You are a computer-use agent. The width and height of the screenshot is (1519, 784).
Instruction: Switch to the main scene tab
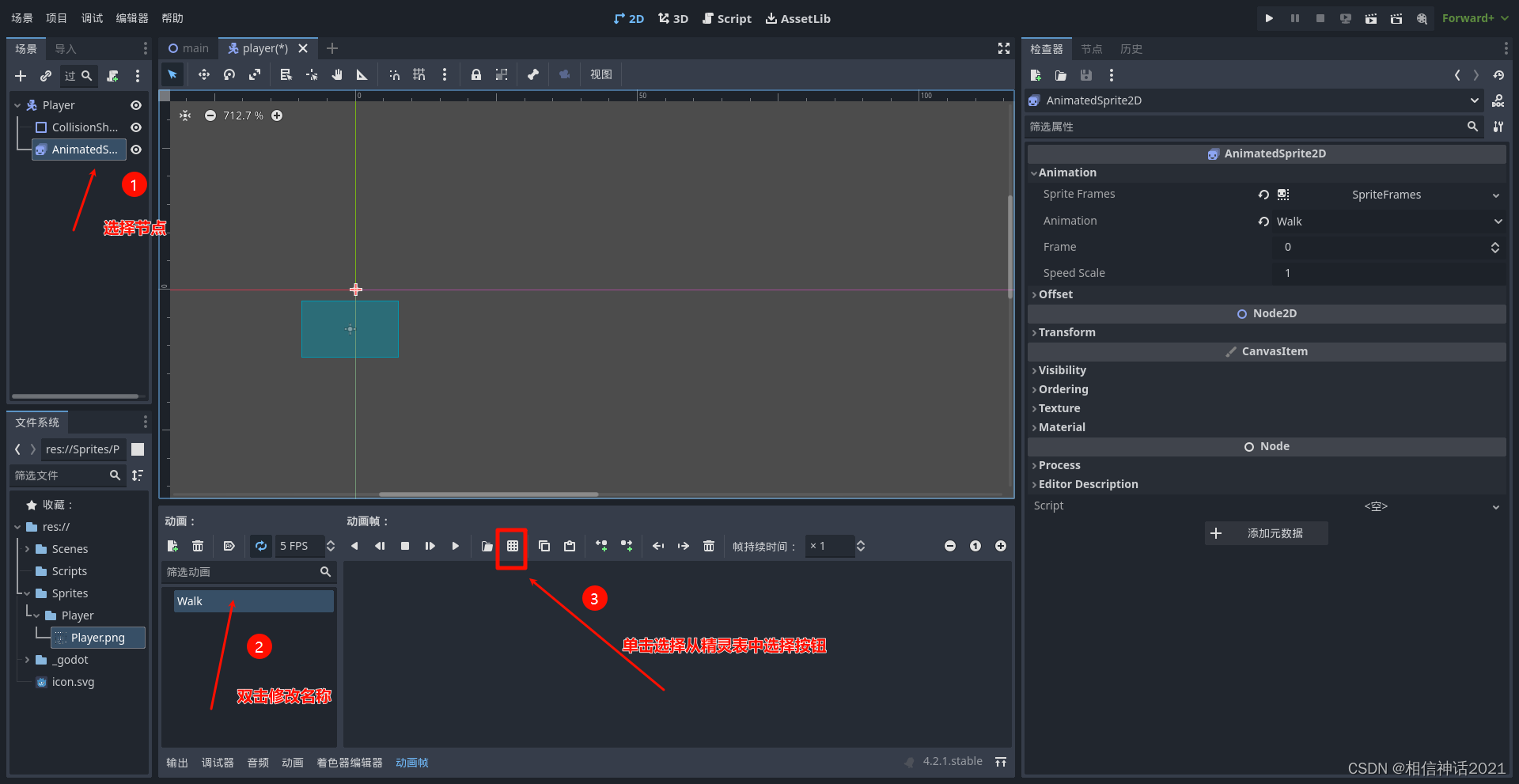pos(188,47)
